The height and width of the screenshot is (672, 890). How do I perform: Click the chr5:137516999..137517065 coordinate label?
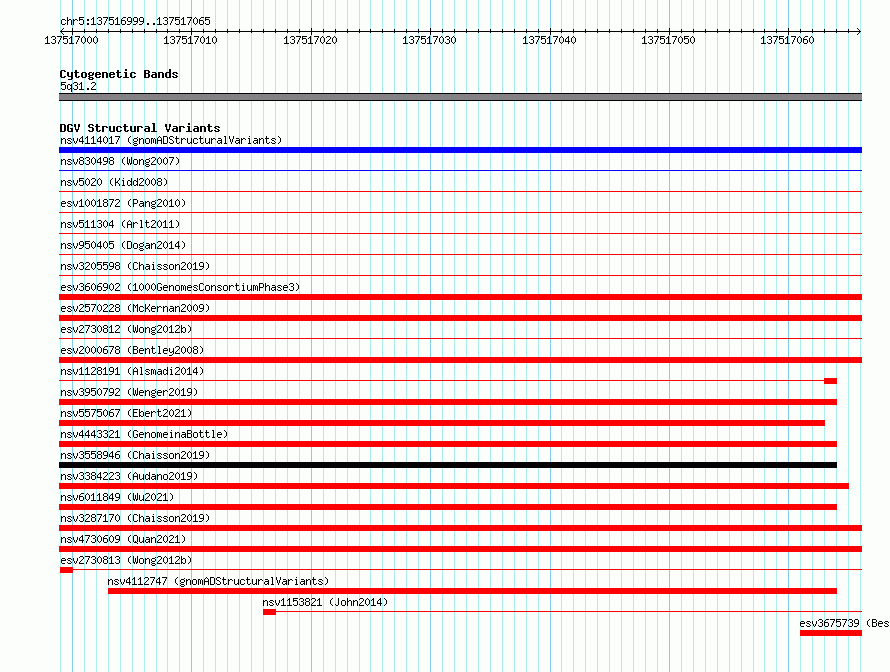[135, 21]
